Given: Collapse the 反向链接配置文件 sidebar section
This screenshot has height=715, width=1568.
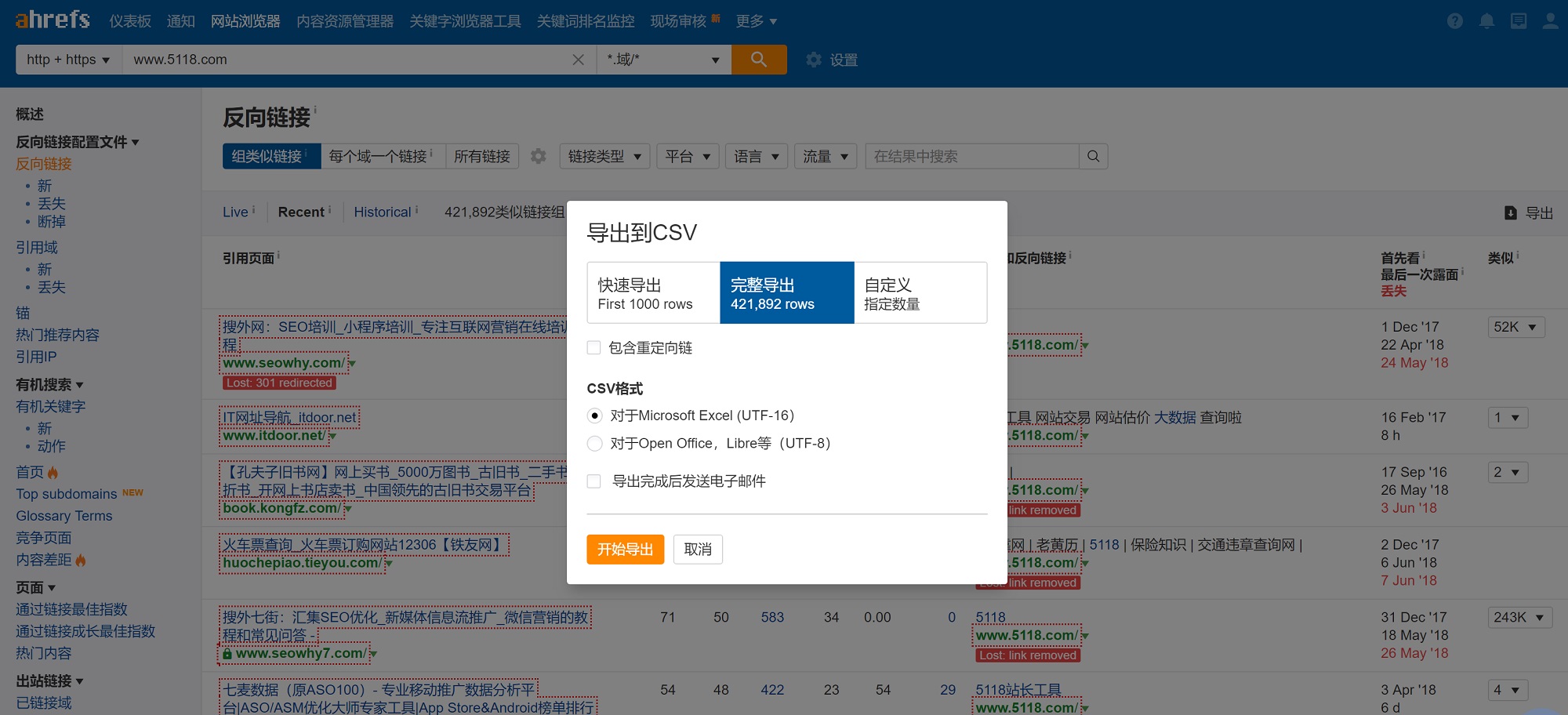Looking at the screenshot, I should click(x=78, y=142).
